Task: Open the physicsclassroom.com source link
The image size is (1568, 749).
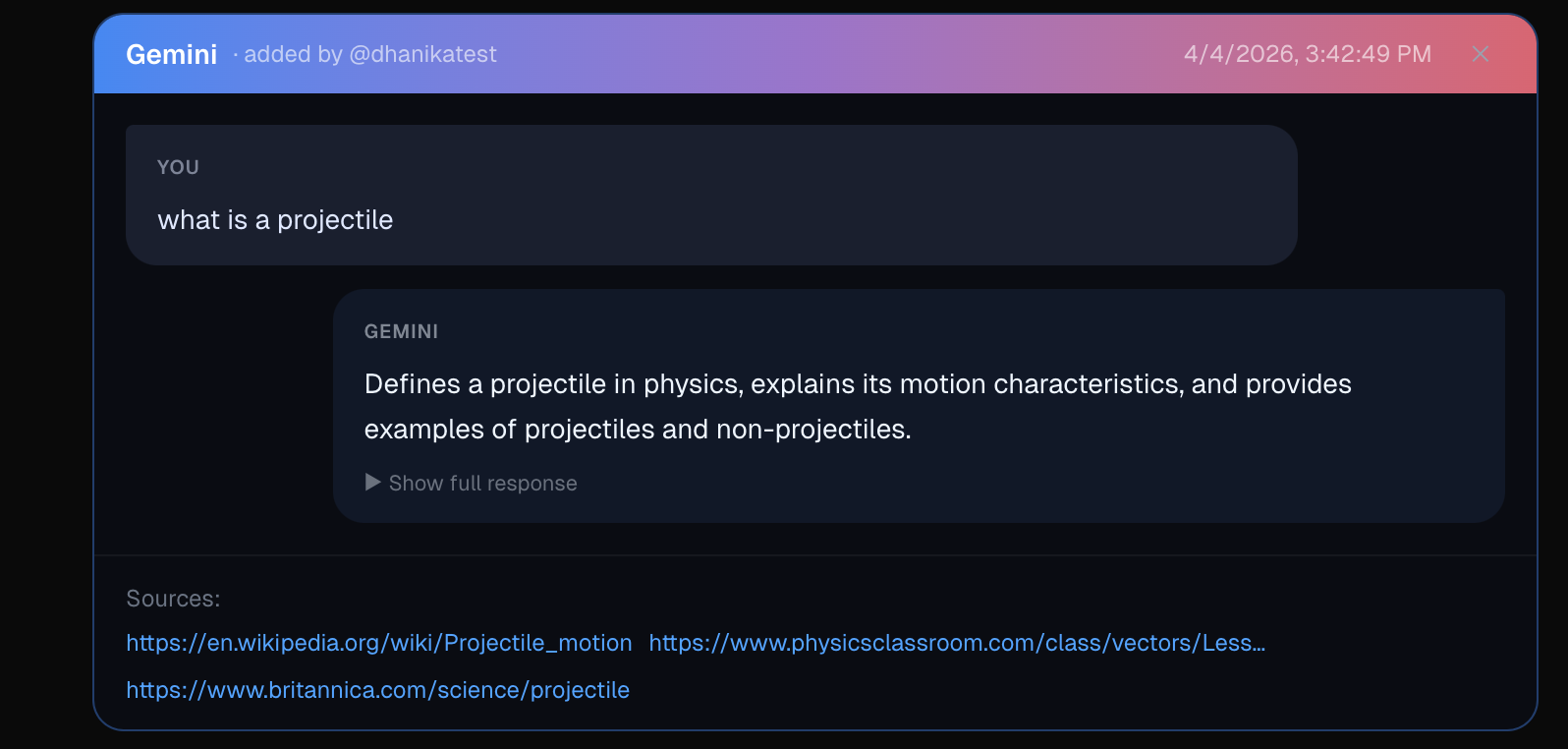Action: [956, 643]
